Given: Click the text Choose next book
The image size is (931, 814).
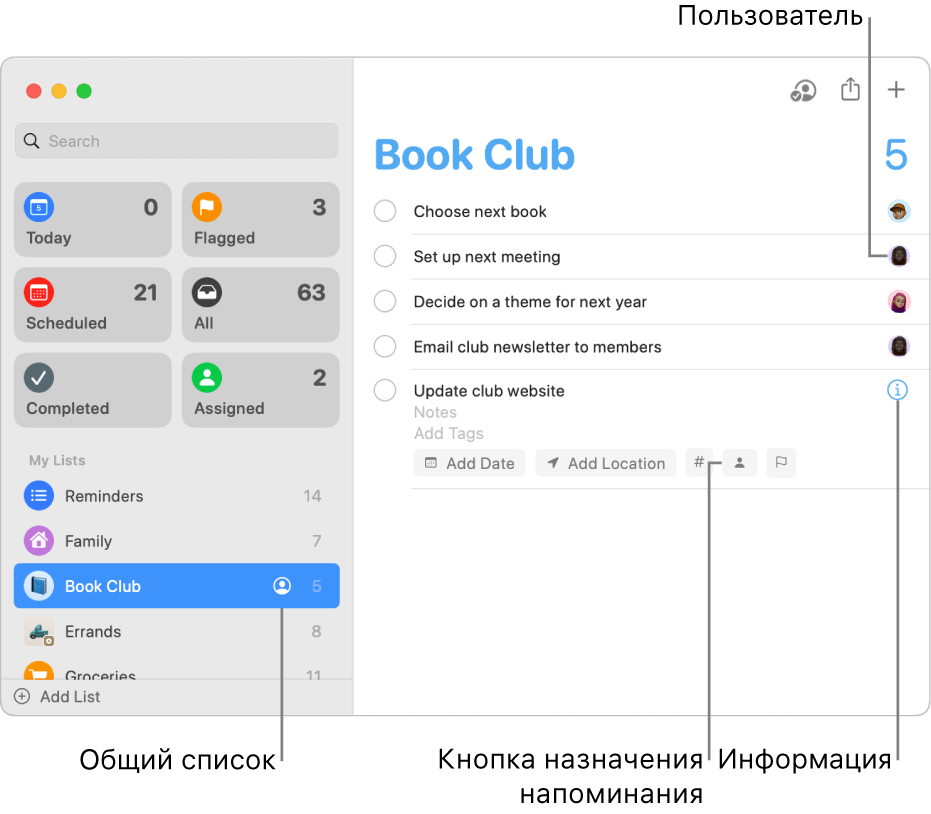Looking at the screenshot, I should pos(480,211).
